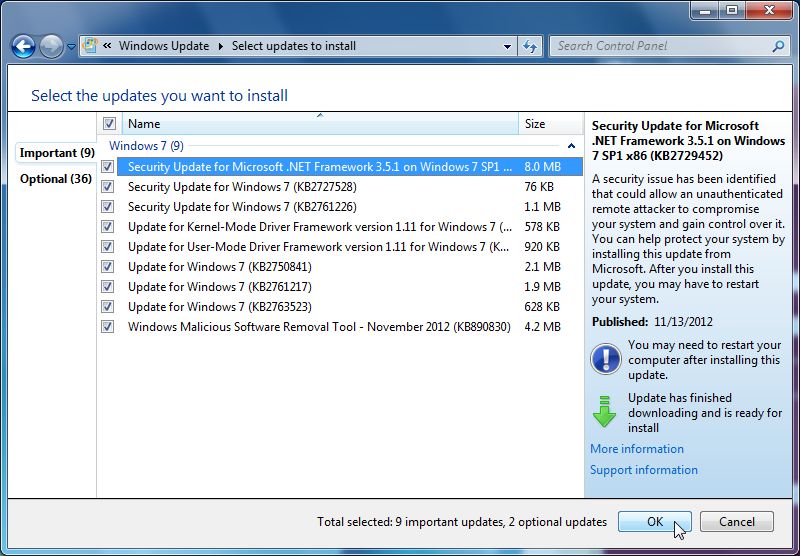
Task: Open the Optional (36) tab
Action: pyautogui.click(x=56, y=179)
